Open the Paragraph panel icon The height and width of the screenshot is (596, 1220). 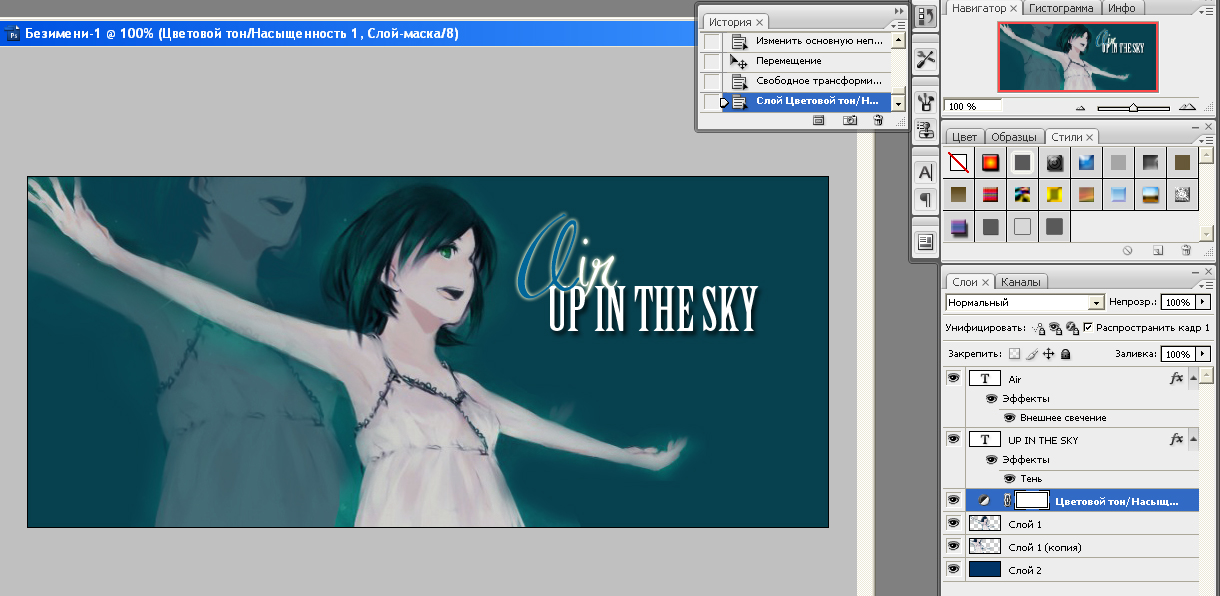point(926,199)
